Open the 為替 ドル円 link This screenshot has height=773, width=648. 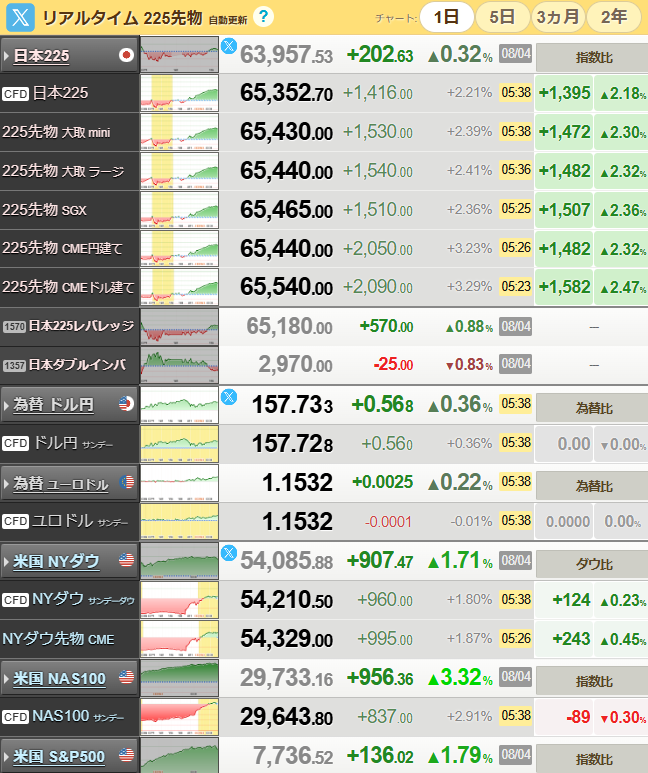coord(53,405)
